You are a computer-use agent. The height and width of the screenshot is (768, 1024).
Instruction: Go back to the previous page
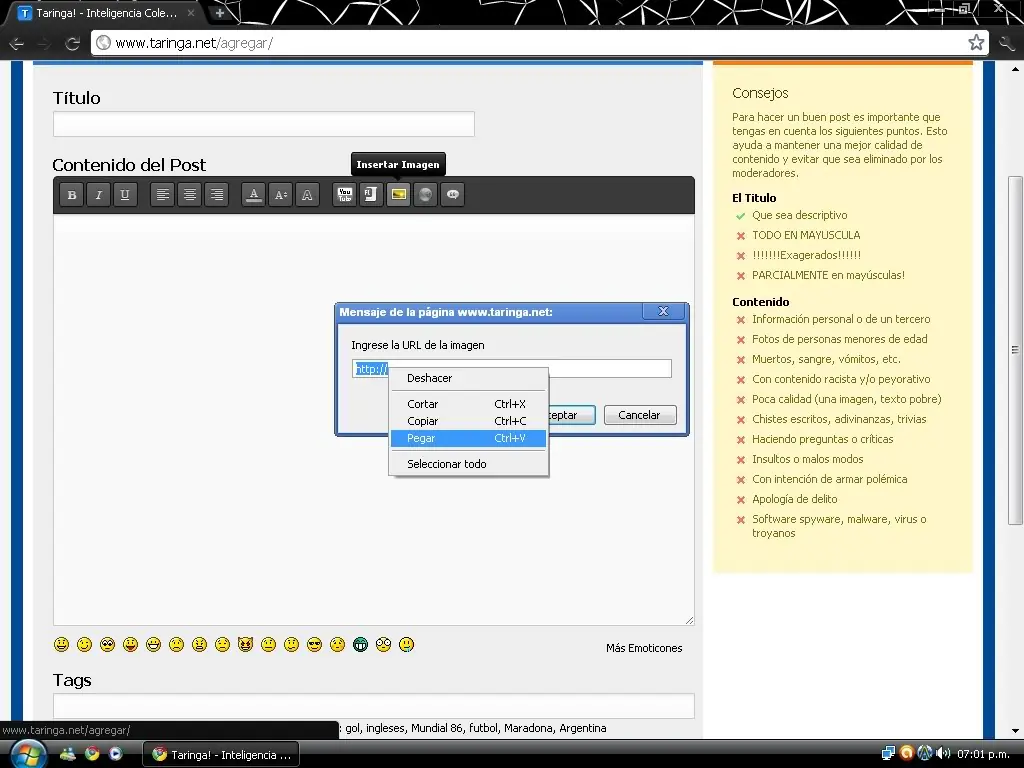(17, 44)
